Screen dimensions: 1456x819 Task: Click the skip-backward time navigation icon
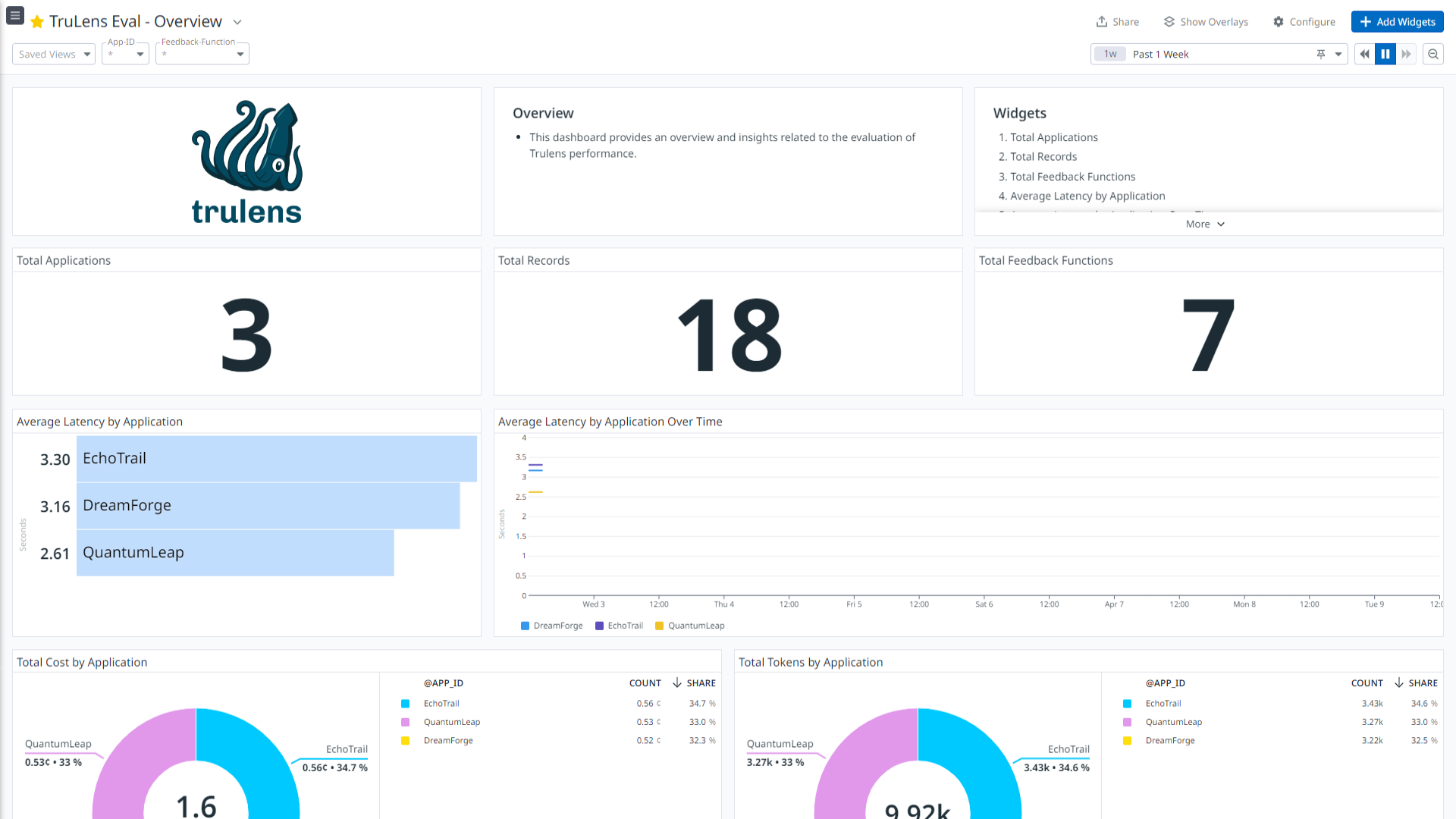tap(1364, 54)
